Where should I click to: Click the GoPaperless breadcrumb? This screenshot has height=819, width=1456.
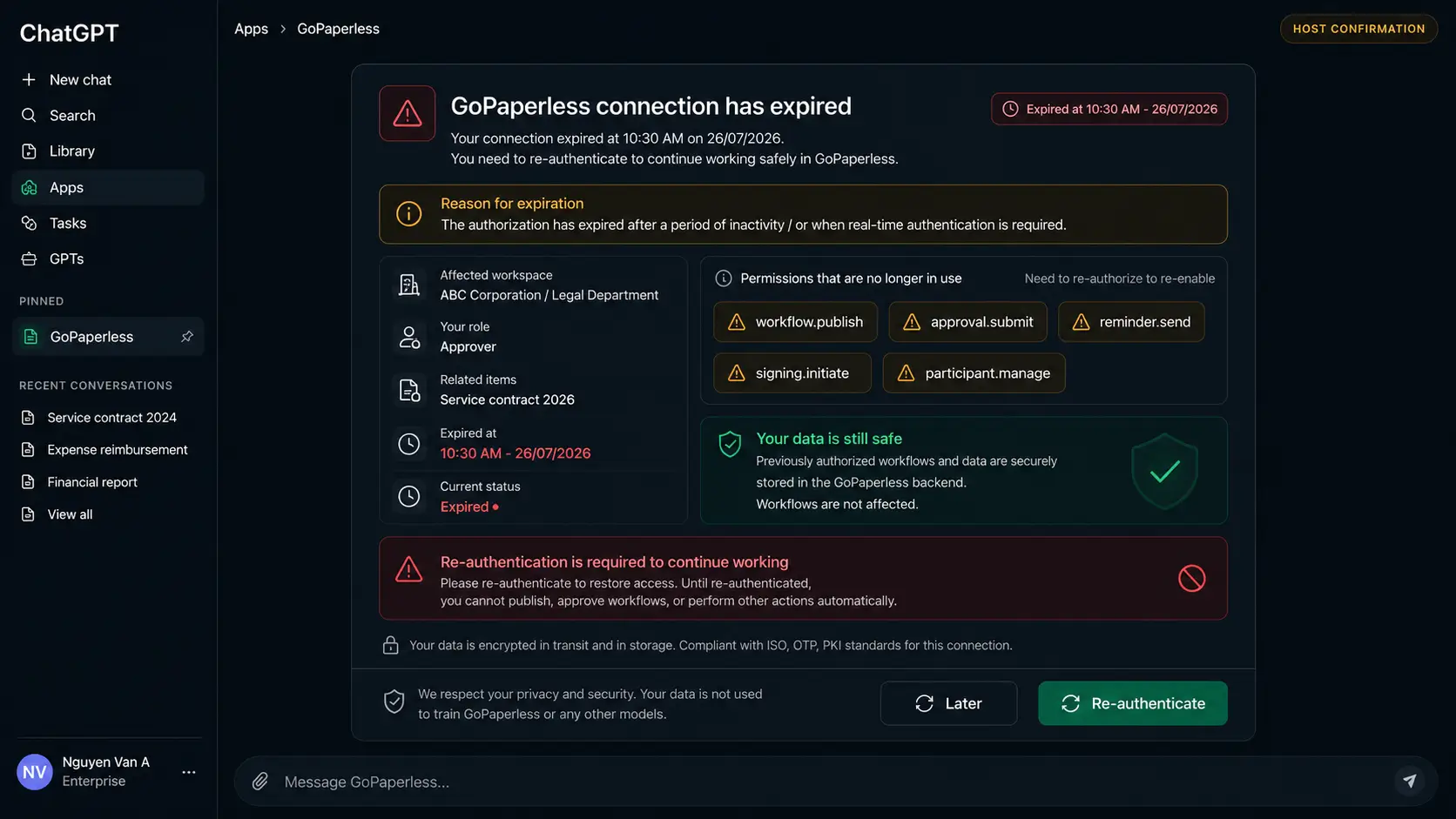(x=338, y=29)
